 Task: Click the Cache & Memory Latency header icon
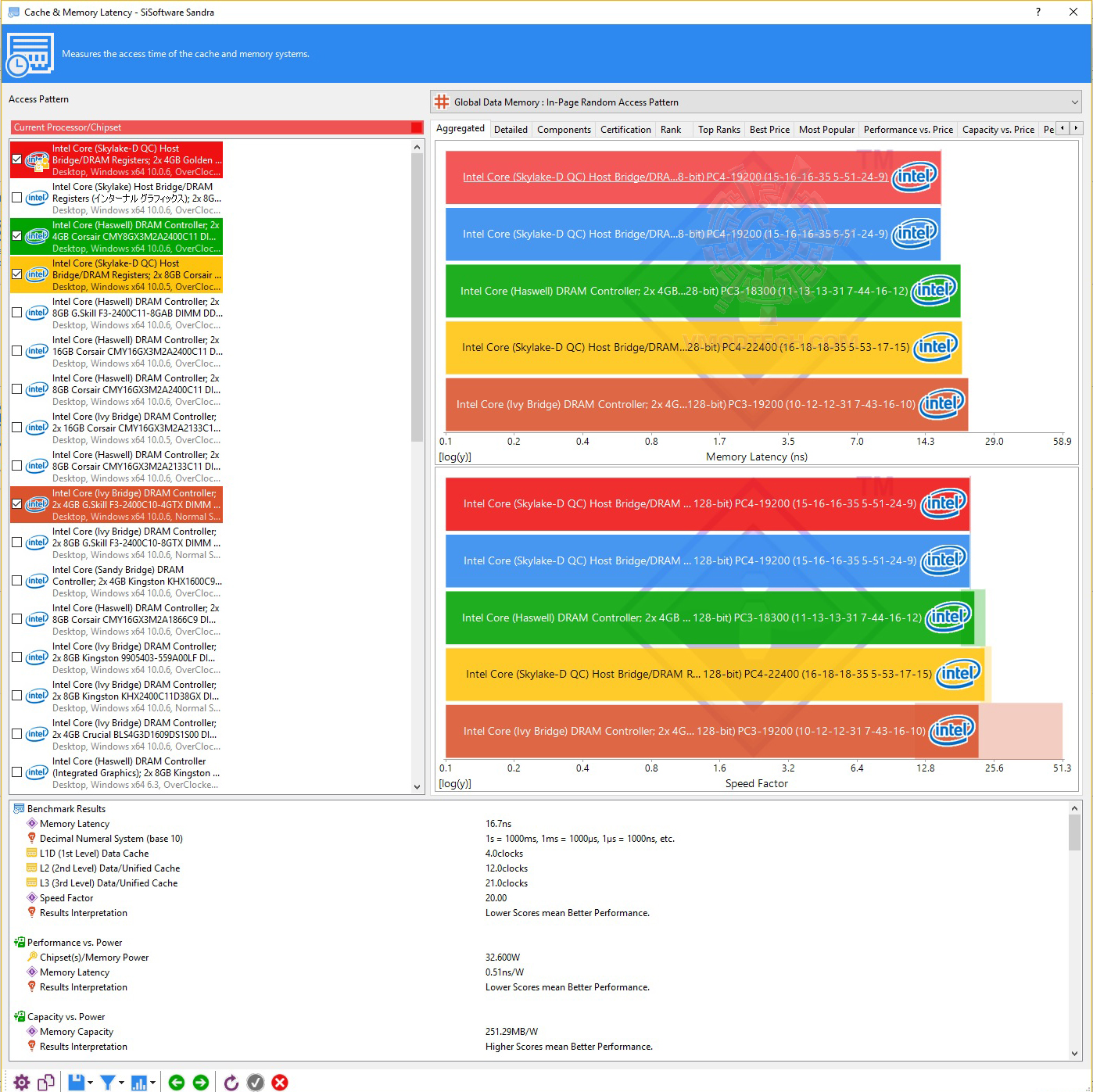click(30, 54)
